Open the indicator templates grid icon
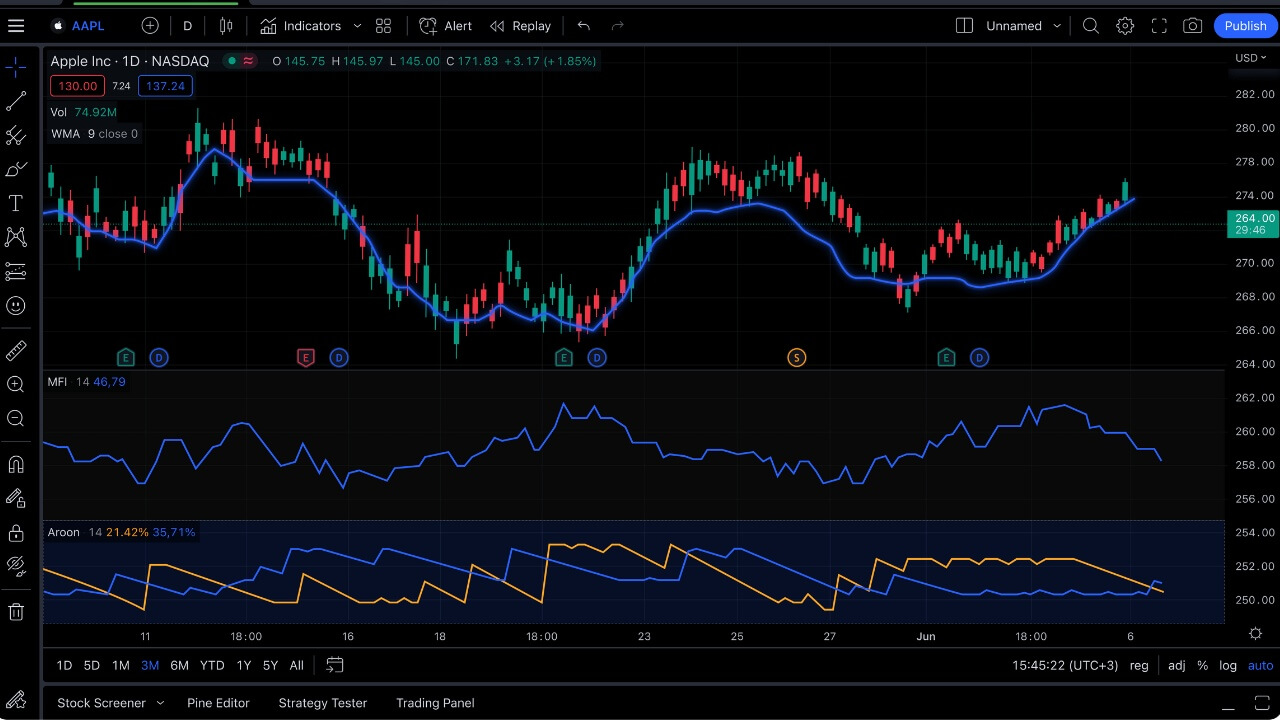The width and height of the screenshot is (1280, 720). pyautogui.click(x=383, y=26)
